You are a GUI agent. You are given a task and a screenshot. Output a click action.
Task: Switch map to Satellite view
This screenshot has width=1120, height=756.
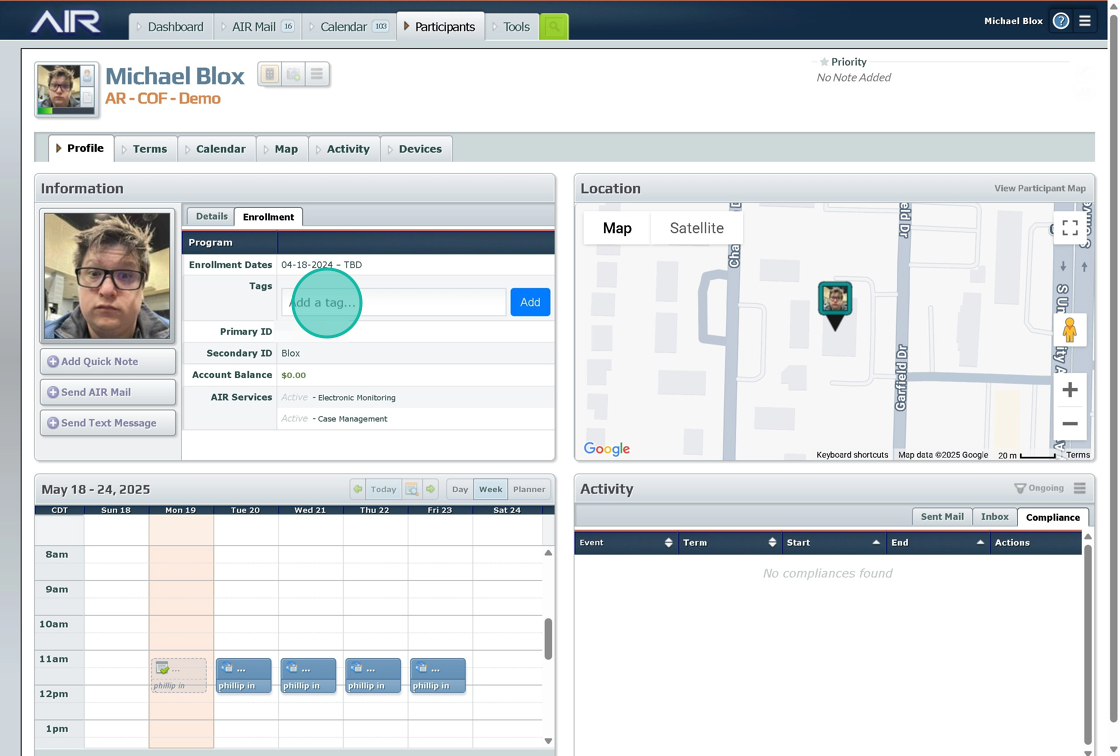tap(696, 228)
